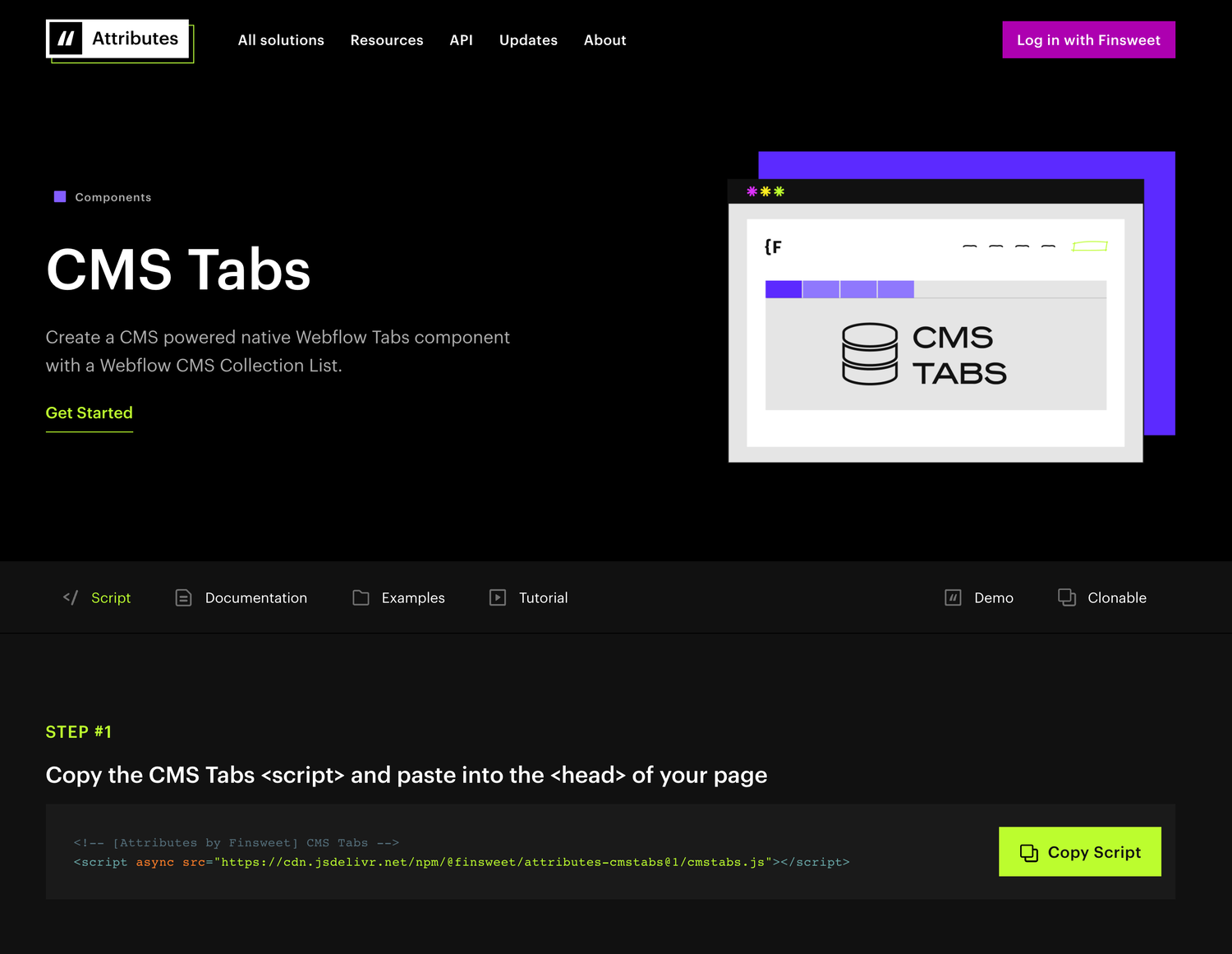
Task: Click the STEP #1 label
Action: click(x=79, y=732)
